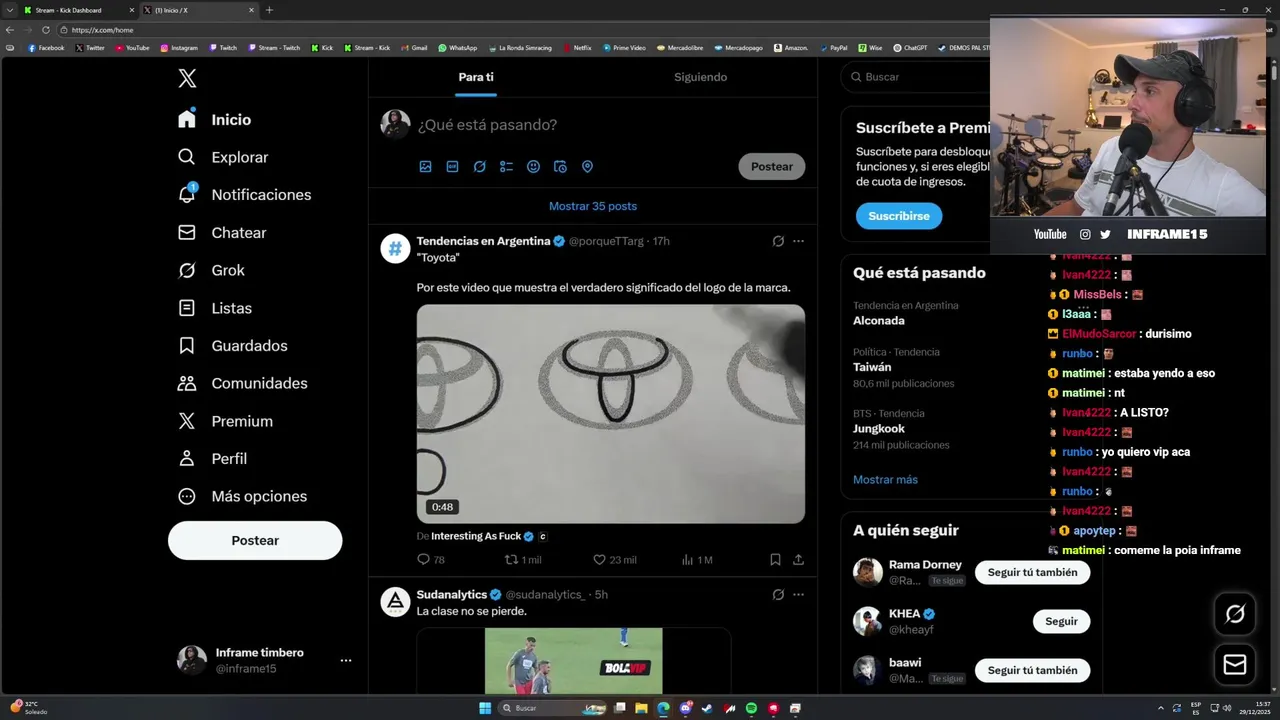Click the grey Postear button in compose box
The height and width of the screenshot is (720, 1280).
772,167
